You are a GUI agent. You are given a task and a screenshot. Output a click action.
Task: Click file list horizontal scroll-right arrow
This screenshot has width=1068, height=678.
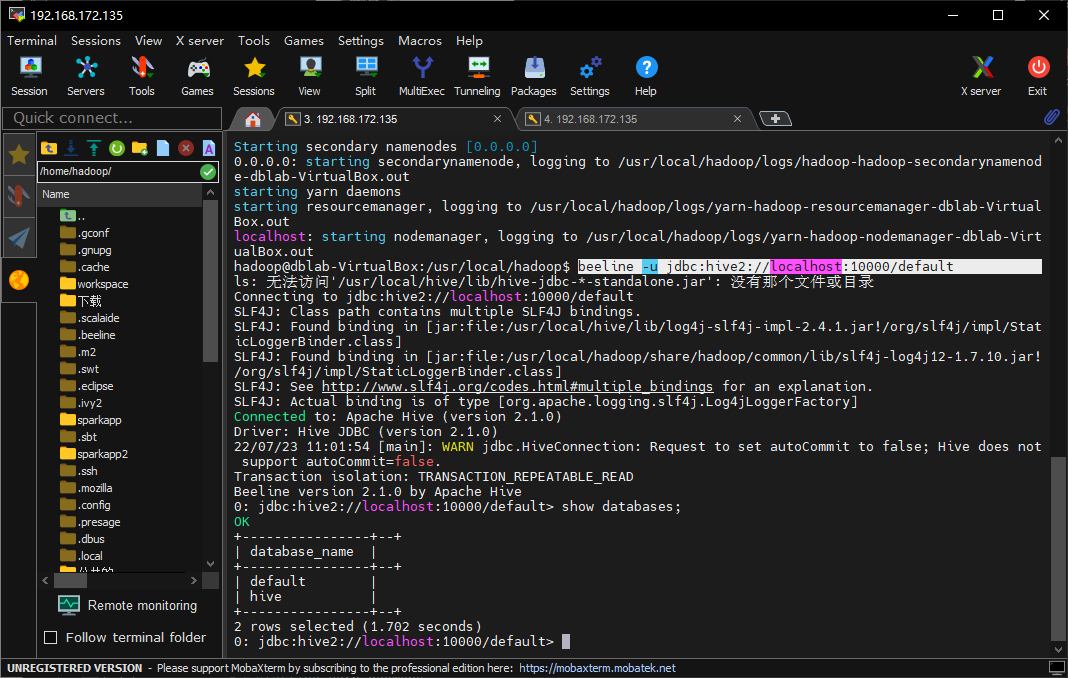point(194,581)
